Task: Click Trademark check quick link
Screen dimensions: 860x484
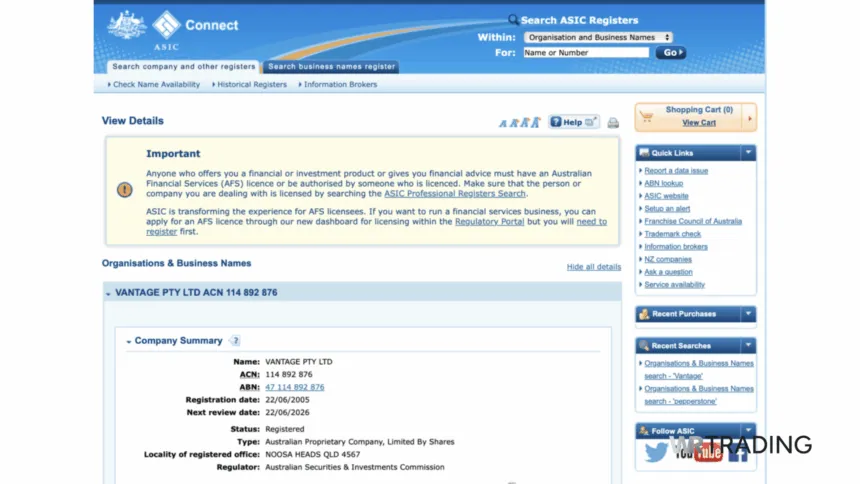Action: click(x=672, y=234)
